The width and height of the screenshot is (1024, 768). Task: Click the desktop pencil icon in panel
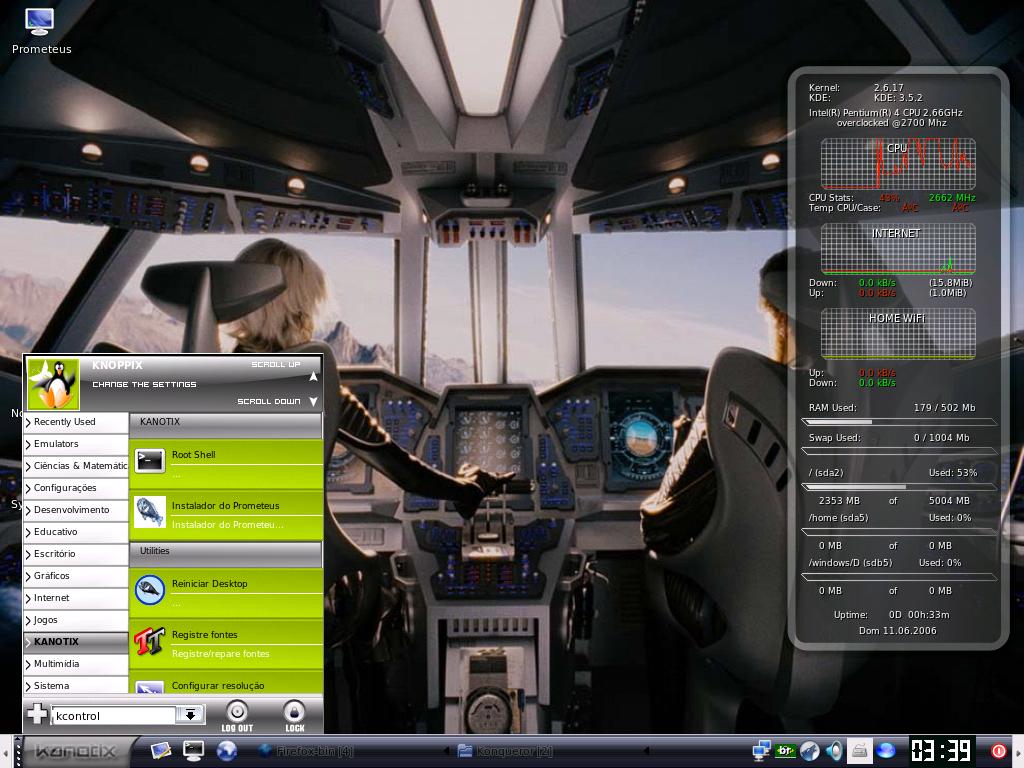160,751
